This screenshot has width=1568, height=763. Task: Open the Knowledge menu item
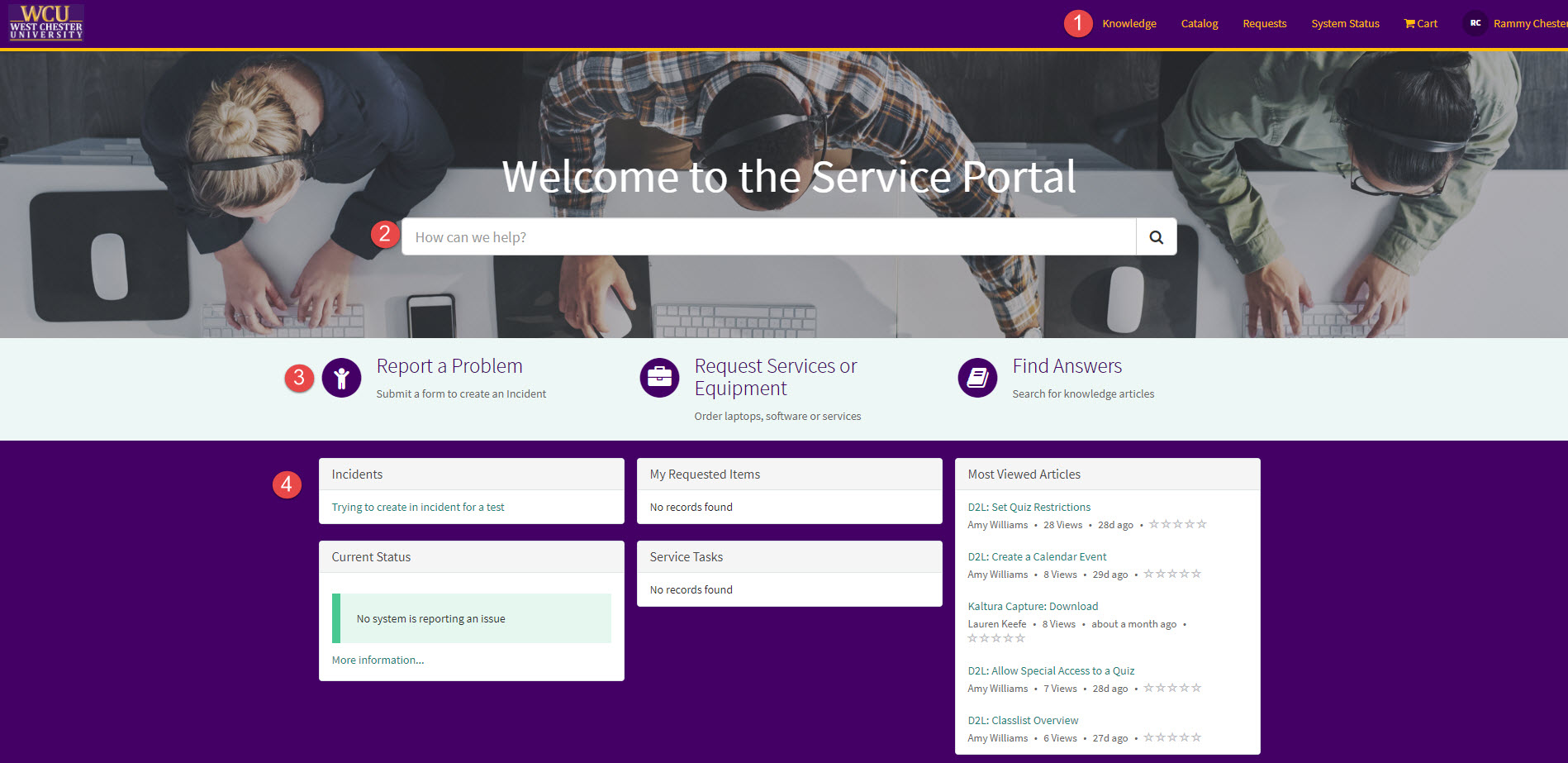click(x=1128, y=23)
